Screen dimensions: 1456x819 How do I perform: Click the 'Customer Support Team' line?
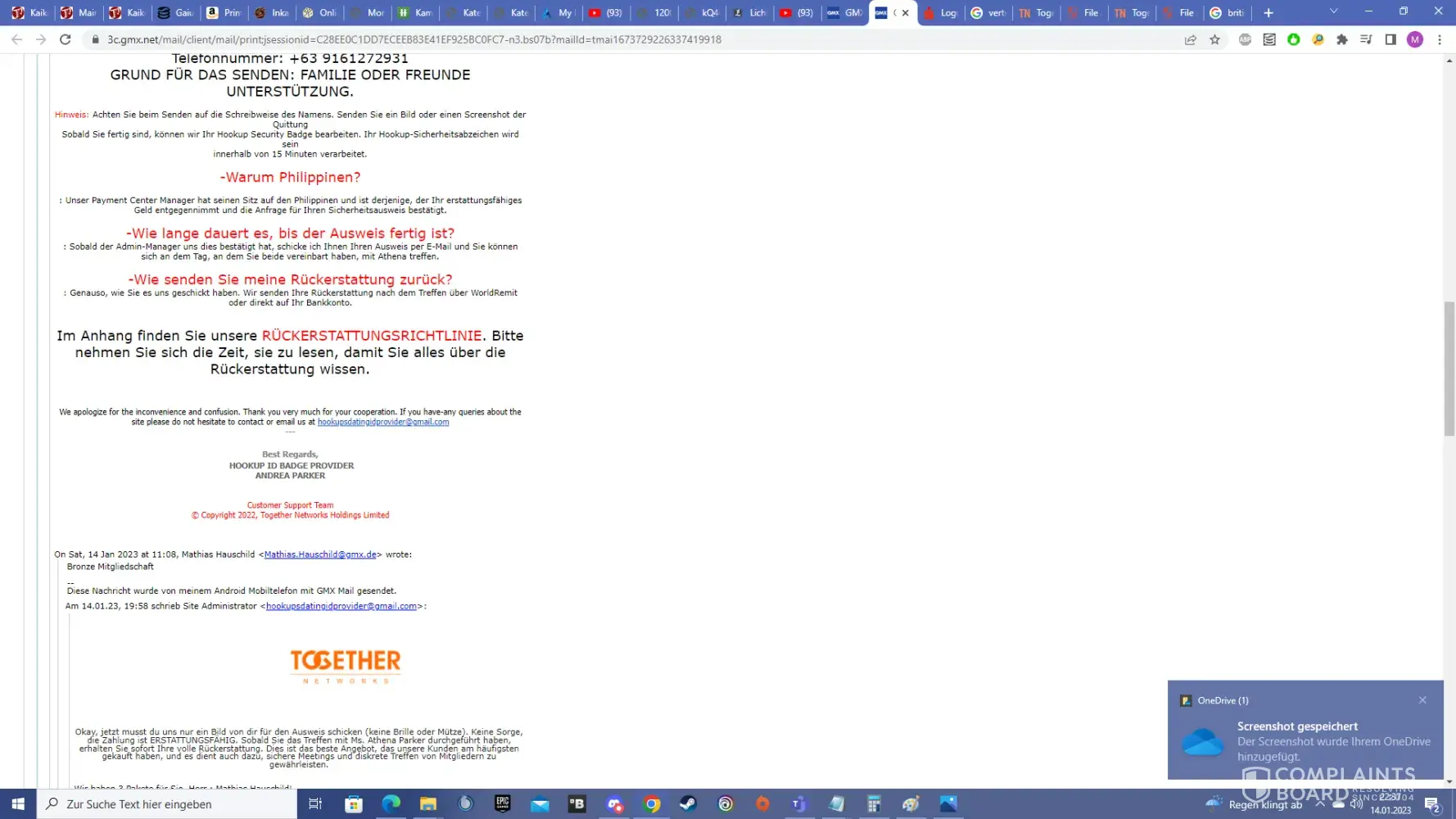[x=290, y=505]
